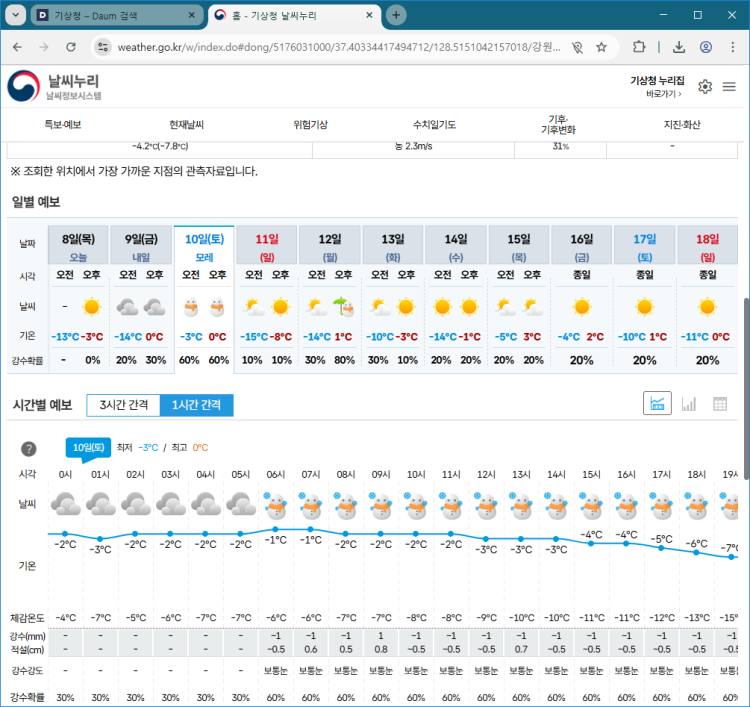
Task: Open the hamburger menu on 날씨누리 header
Action: 729,87
